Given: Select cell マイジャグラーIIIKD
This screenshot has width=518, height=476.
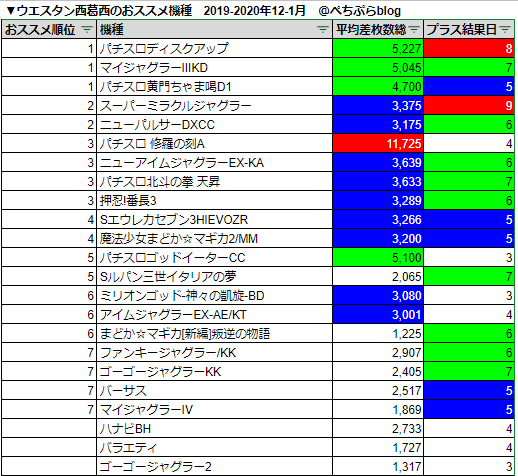Looking at the screenshot, I should 214,67.
